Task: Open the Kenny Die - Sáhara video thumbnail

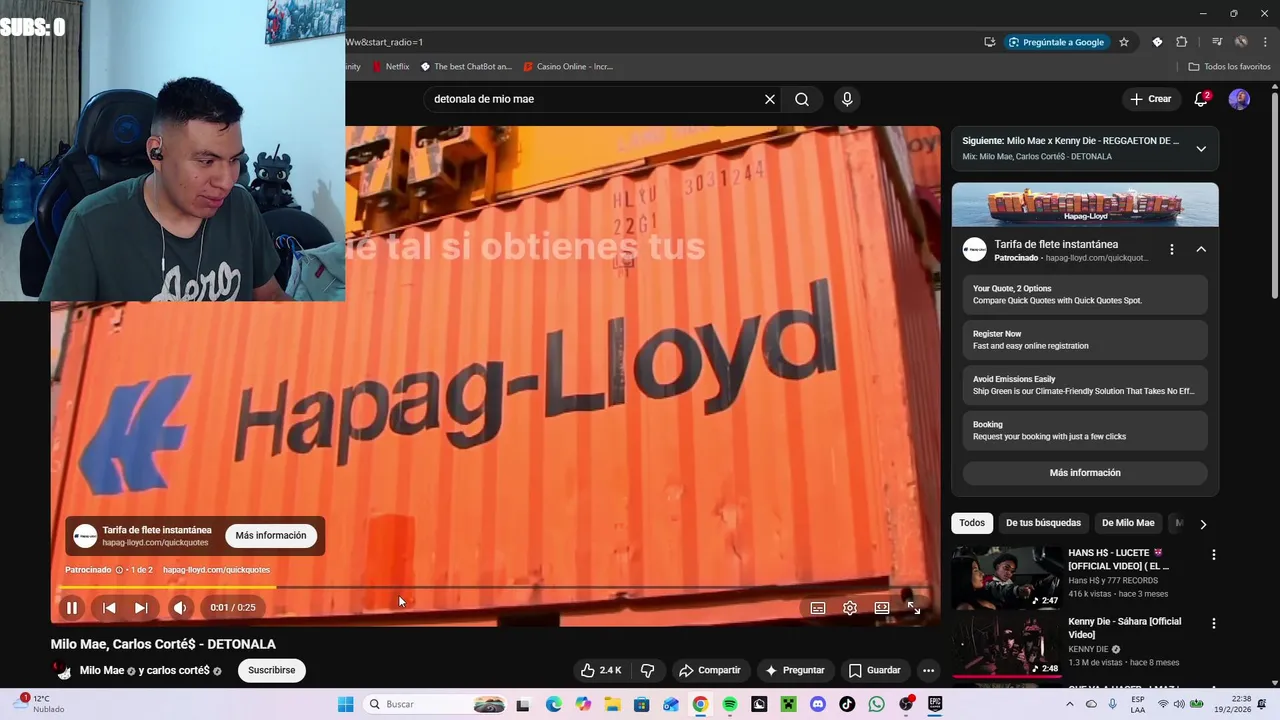Action: tap(1007, 646)
